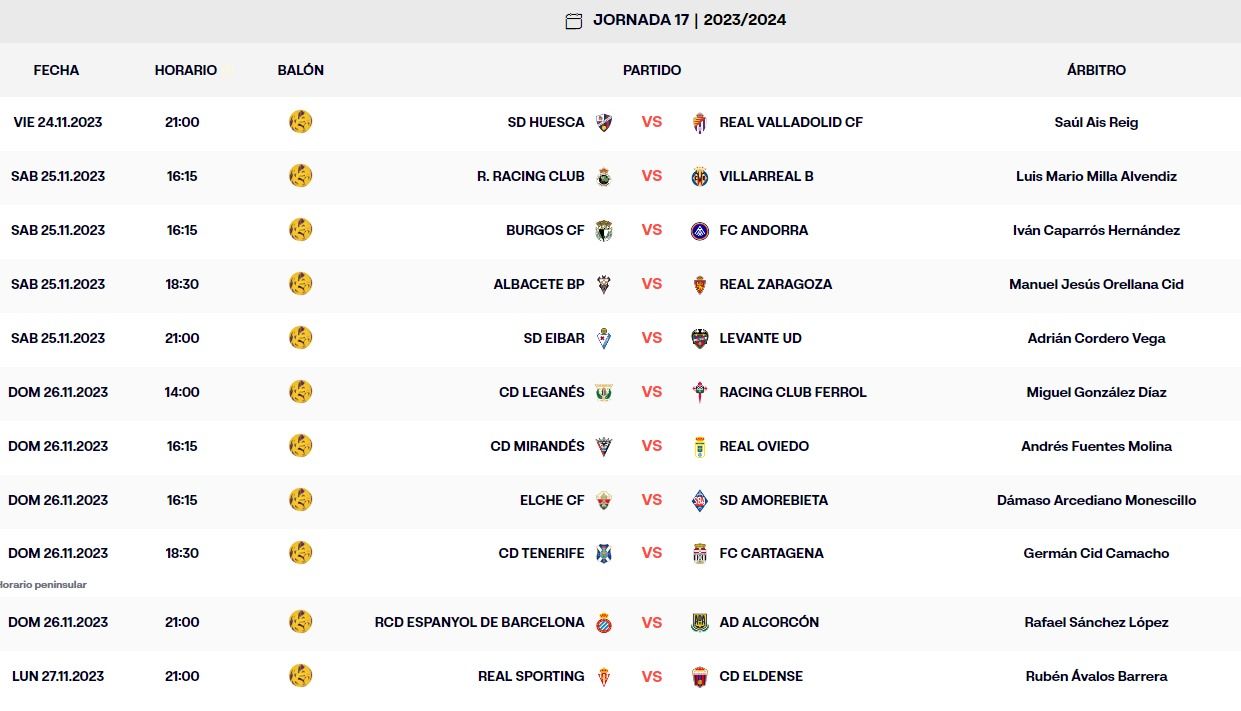This screenshot has height=711, width=1241.
Task: Click the match ball icon in Huesca row
Action: tap(300, 122)
